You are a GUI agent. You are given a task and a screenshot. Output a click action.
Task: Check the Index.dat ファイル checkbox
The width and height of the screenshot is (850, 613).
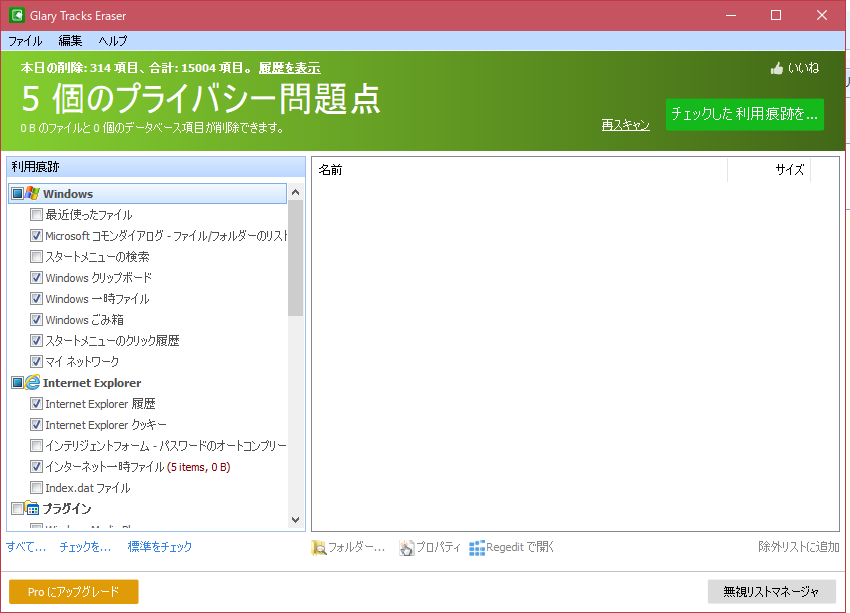[36, 488]
